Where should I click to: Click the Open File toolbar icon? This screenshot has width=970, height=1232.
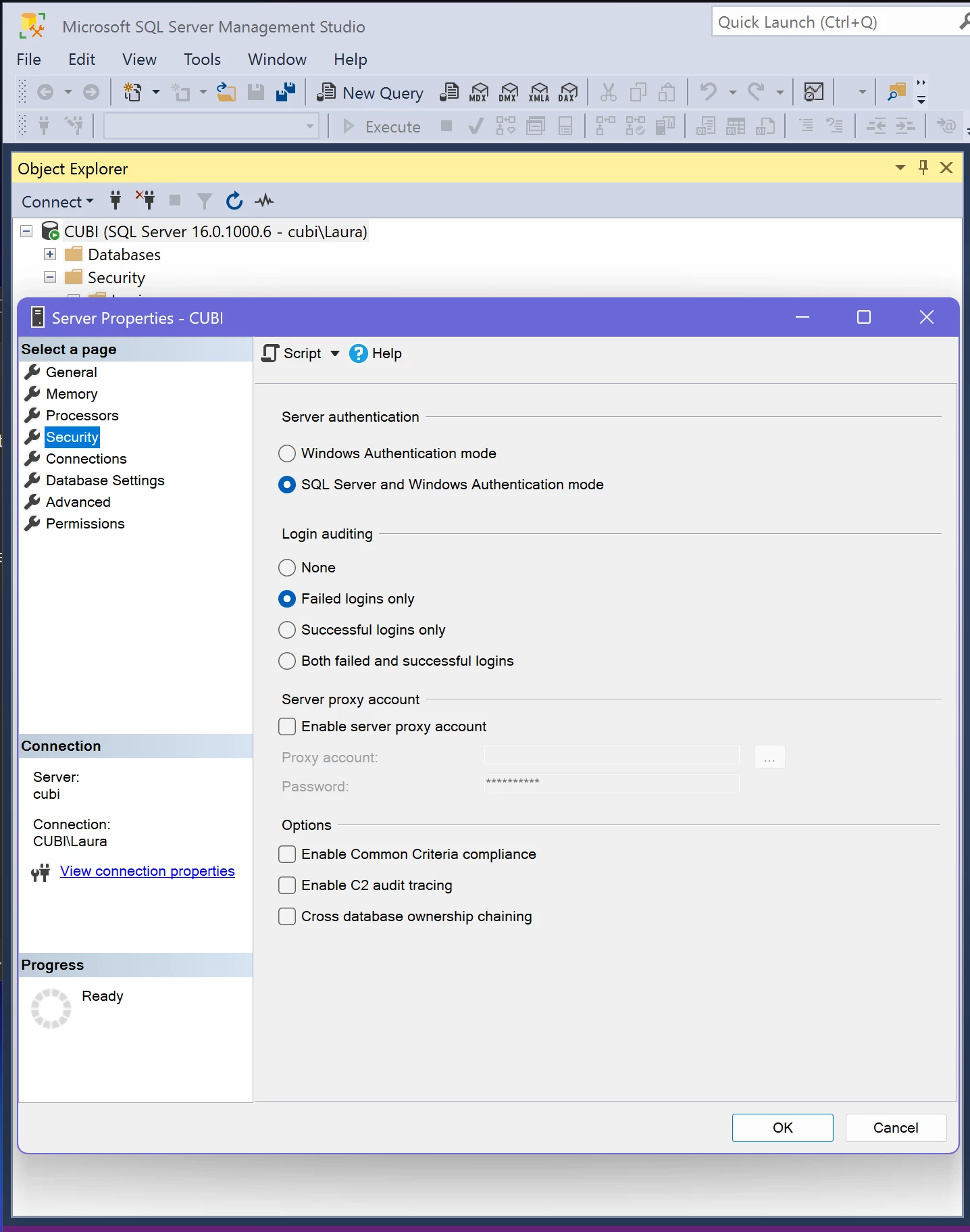(226, 92)
